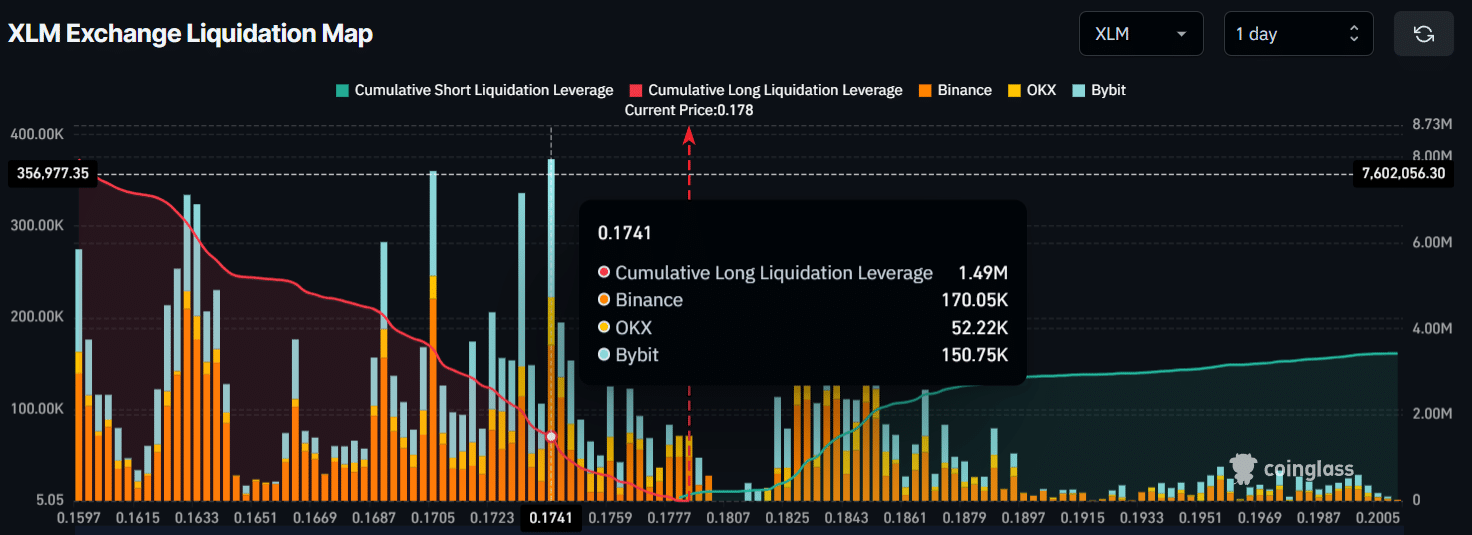Toggle the Binance series in legend
1472x535 pixels.
click(x=964, y=90)
